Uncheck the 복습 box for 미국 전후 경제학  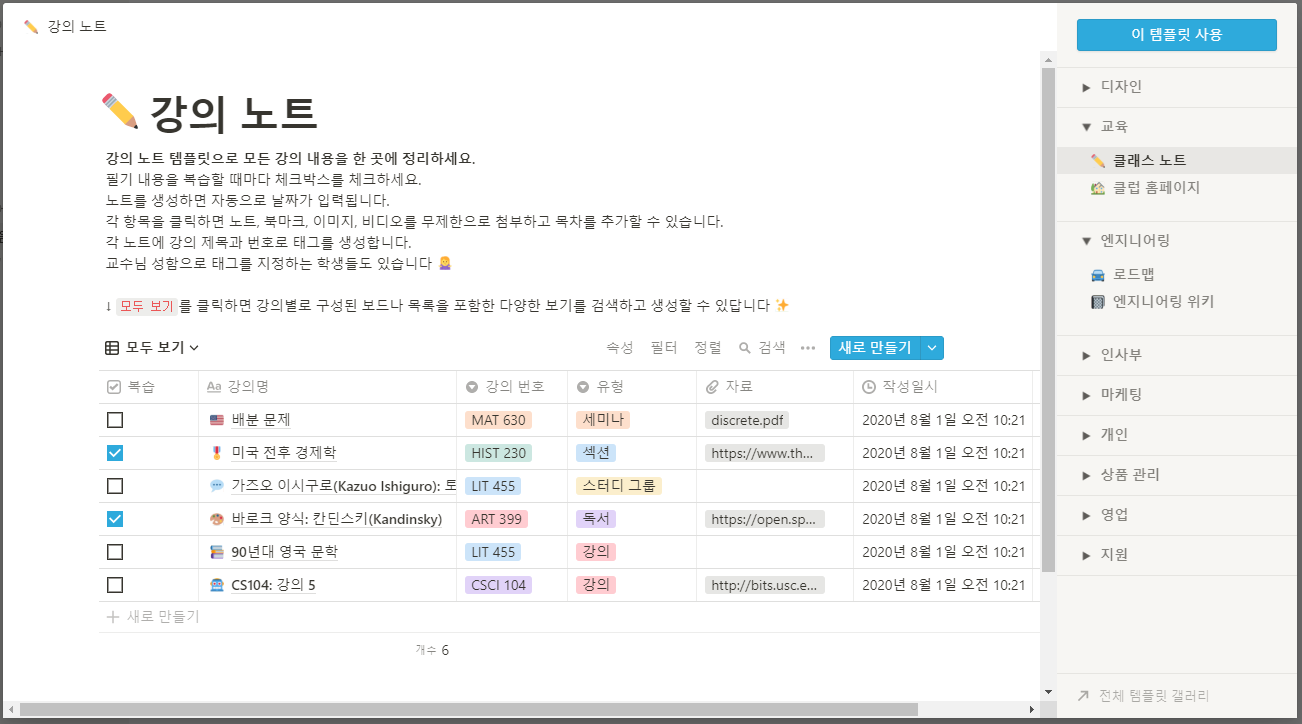(115, 453)
